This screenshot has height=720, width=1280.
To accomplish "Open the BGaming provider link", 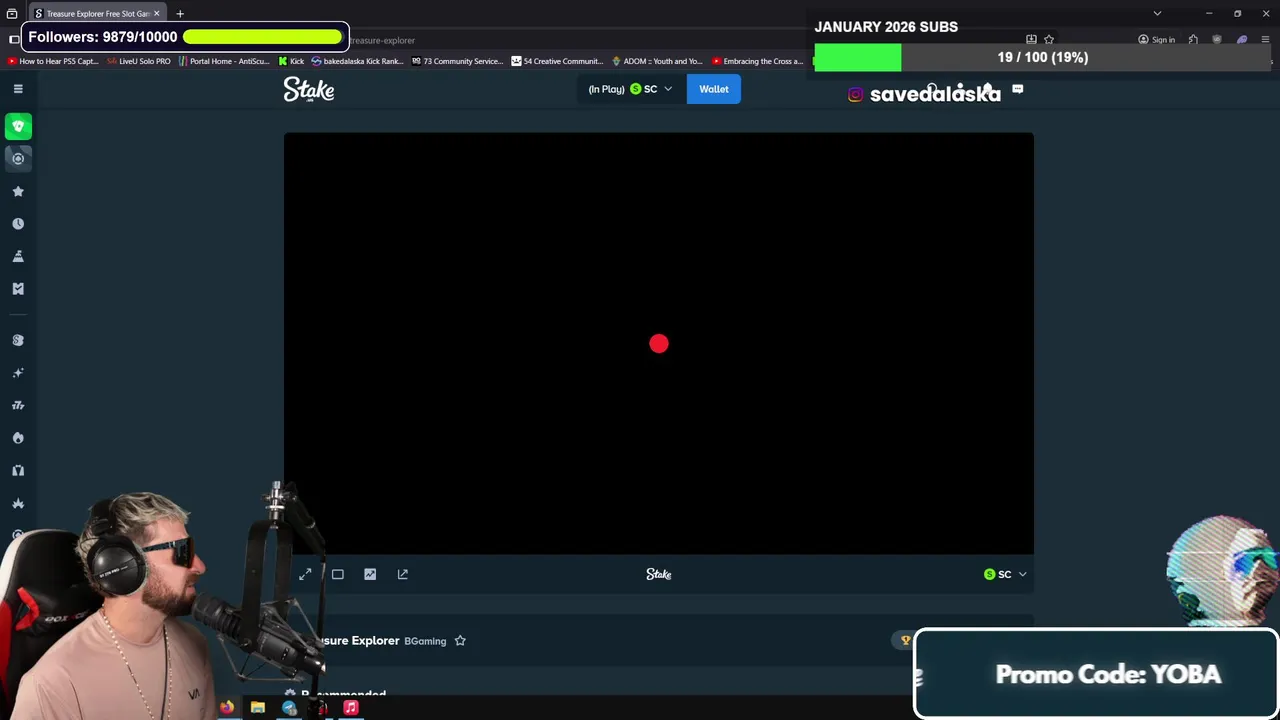I will [x=425, y=641].
